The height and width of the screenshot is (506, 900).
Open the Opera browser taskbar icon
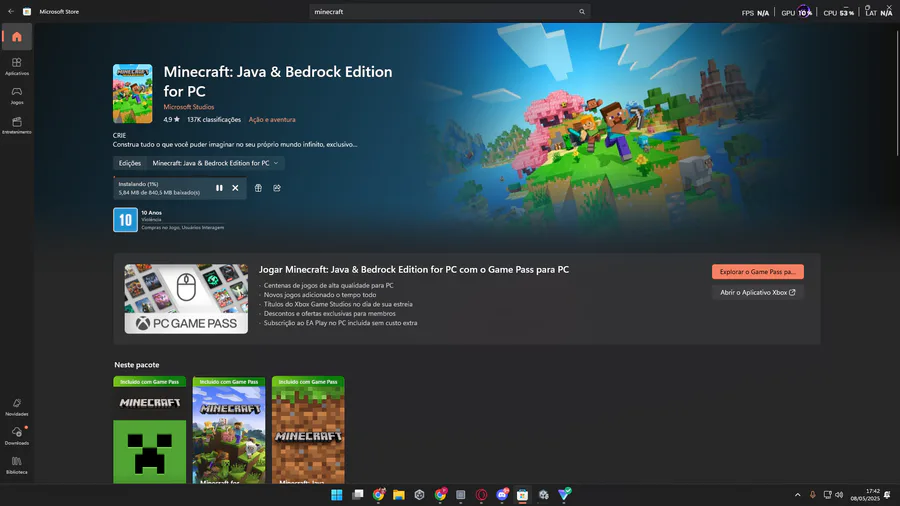[482, 495]
